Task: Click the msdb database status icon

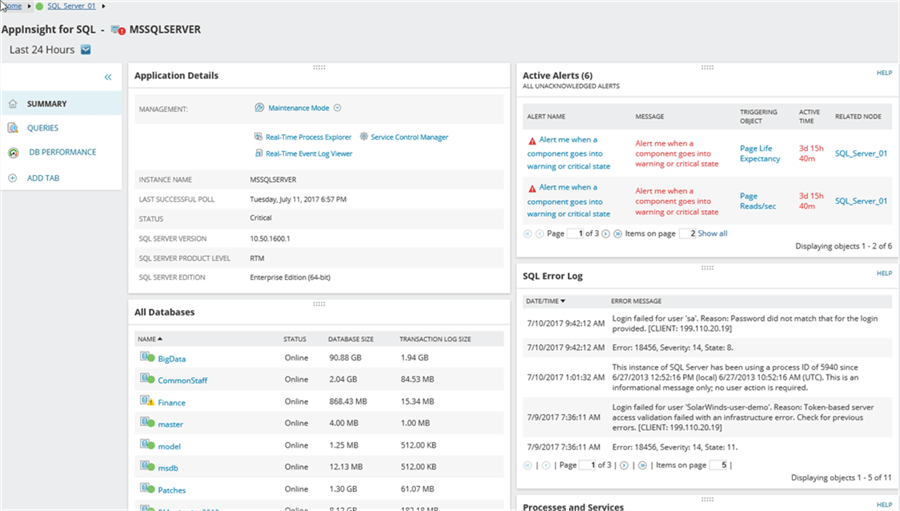Action: (x=148, y=466)
